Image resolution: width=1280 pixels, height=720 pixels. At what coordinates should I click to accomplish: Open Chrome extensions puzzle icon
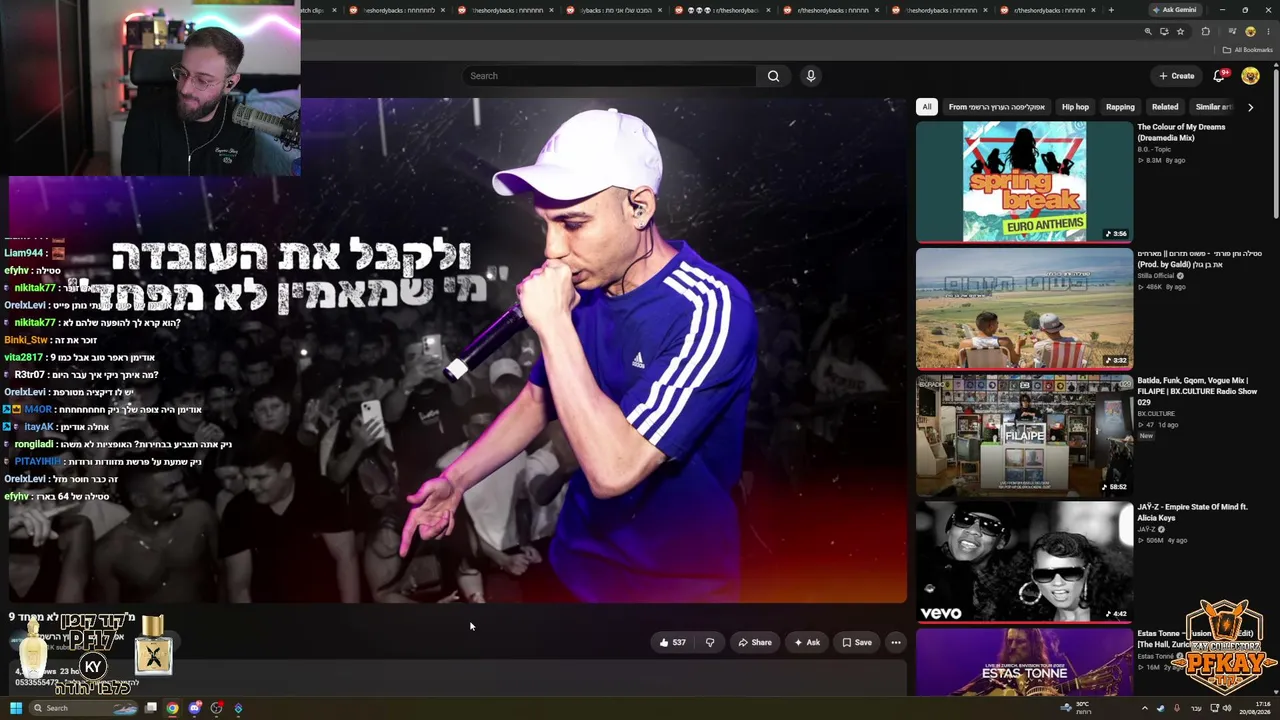(x=1205, y=32)
